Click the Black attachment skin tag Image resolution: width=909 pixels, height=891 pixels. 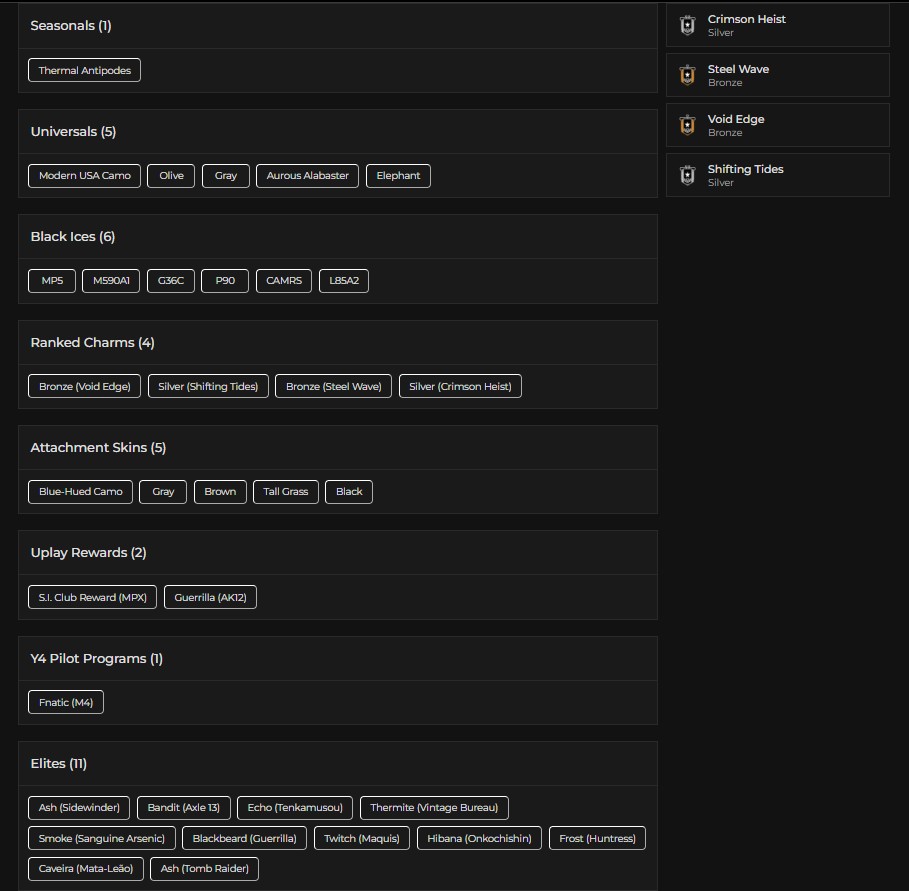tap(349, 492)
